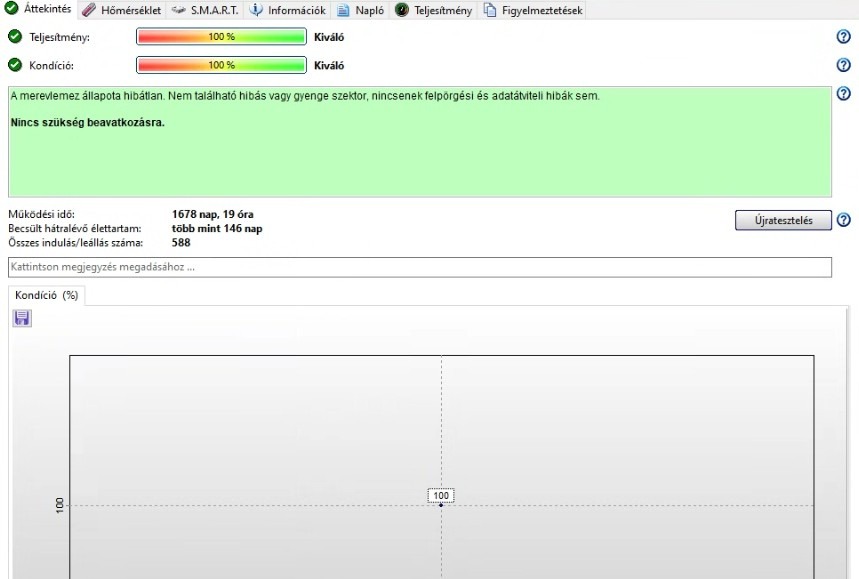Click the Nincs szükség beavatkozásra text
The image size is (859, 579).
[88, 122]
